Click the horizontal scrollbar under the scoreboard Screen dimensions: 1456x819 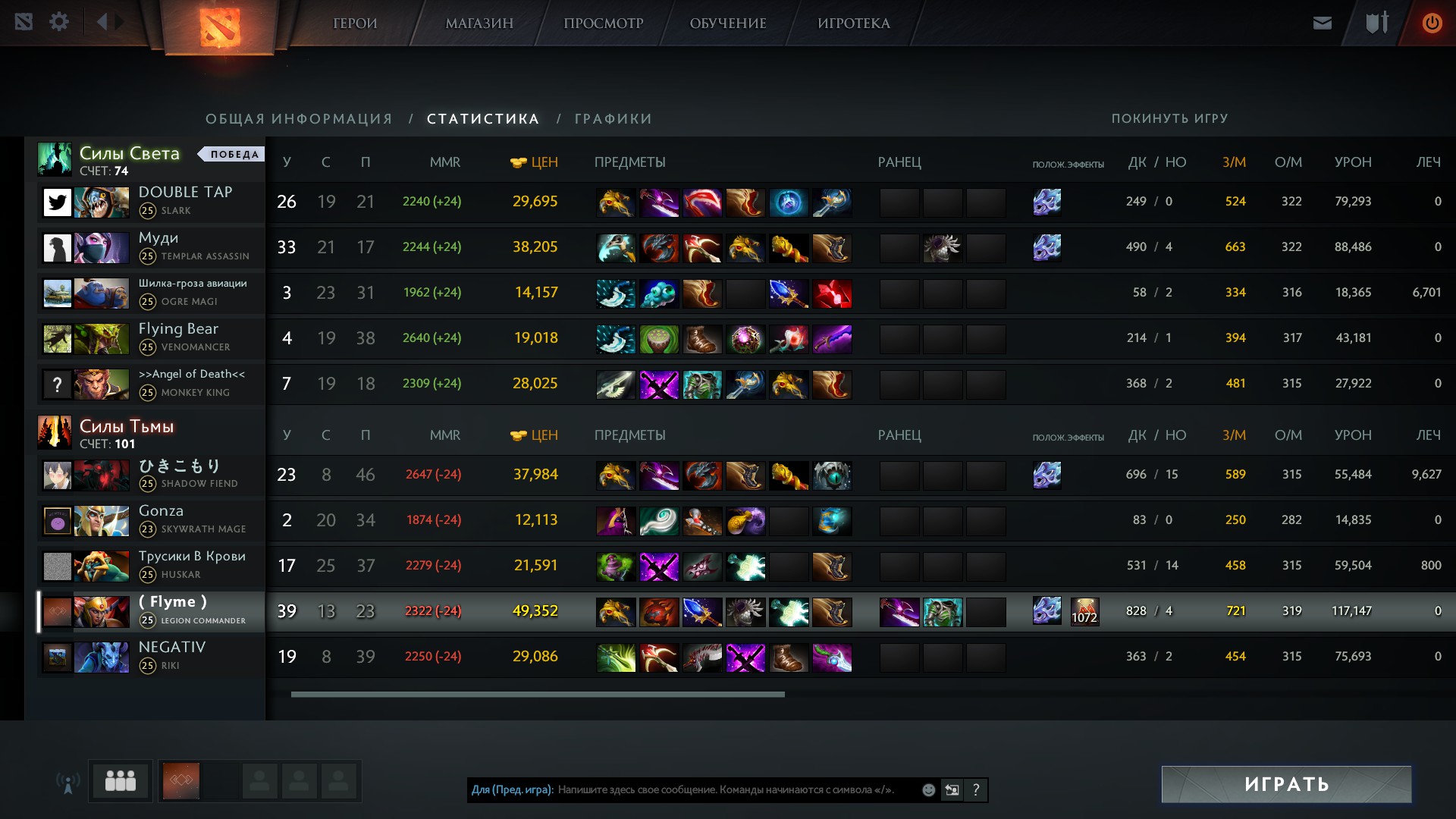538,694
